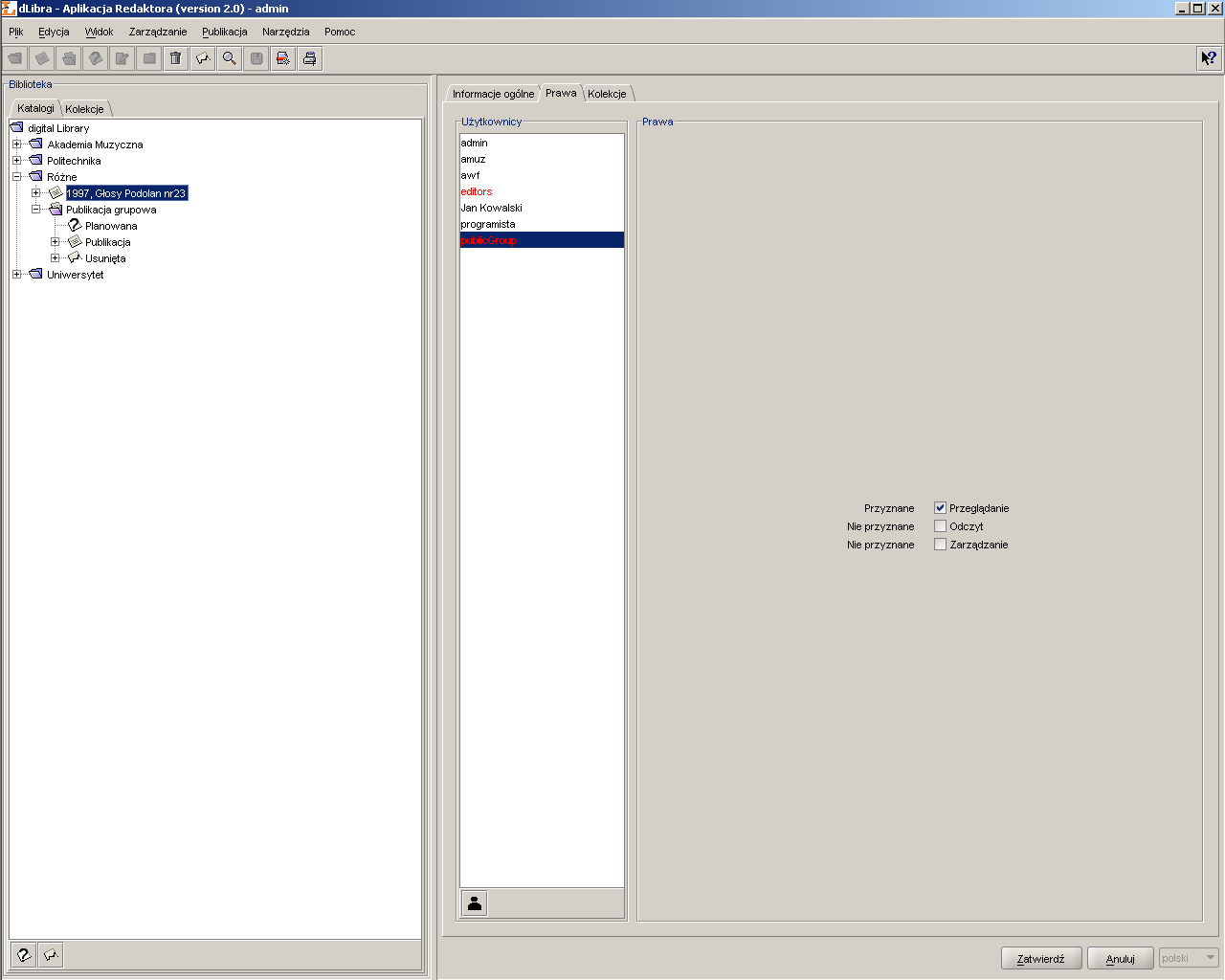Click the digital Library folder icon
The width and height of the screenshot is (1225, 980).
[x=16, y=127]
